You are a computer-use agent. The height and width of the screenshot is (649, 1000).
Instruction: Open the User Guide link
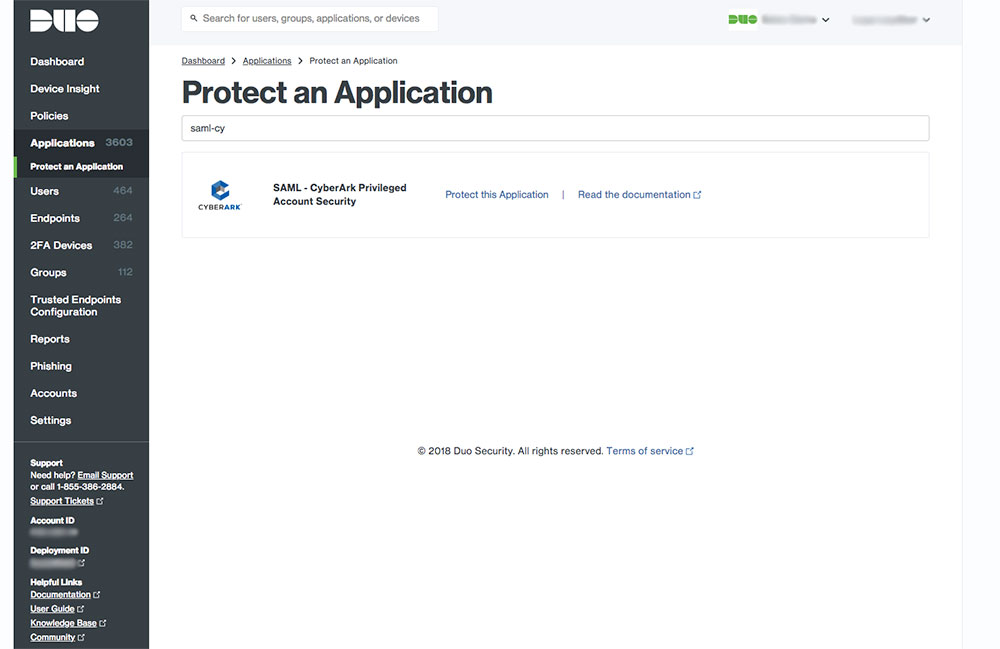57,609
